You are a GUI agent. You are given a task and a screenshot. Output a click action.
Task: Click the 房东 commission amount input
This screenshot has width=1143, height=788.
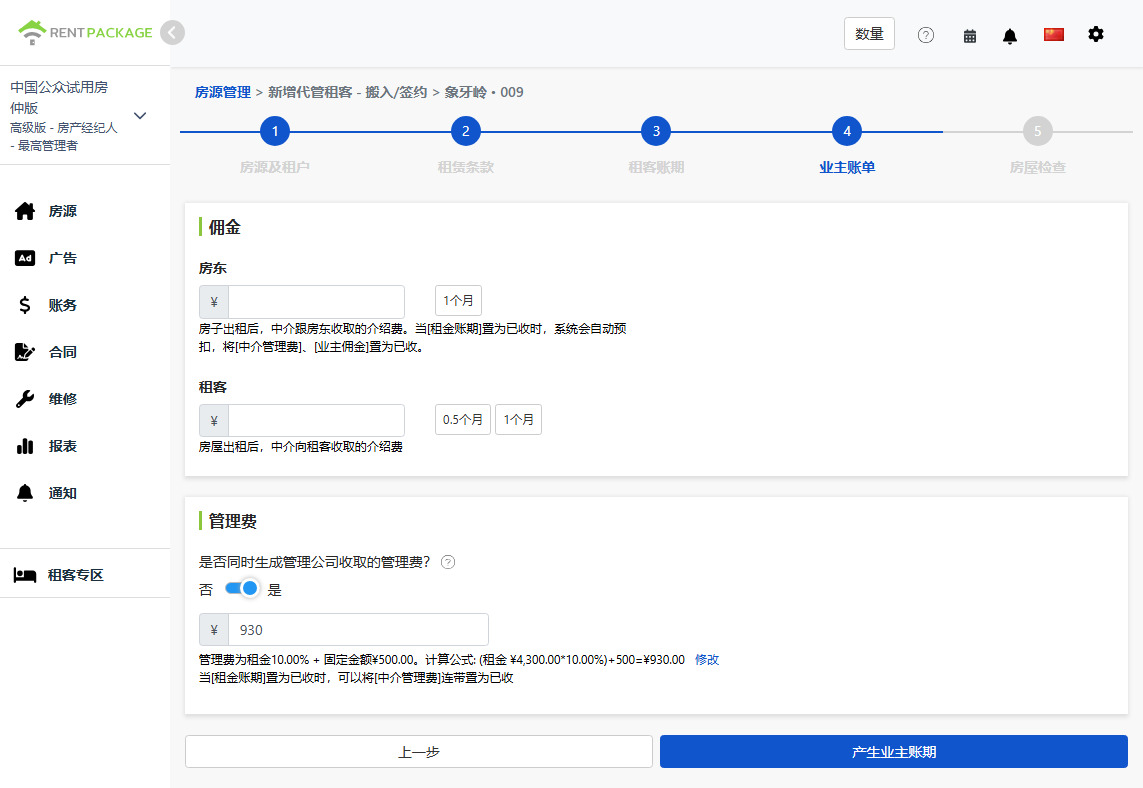tap(316, 301)
